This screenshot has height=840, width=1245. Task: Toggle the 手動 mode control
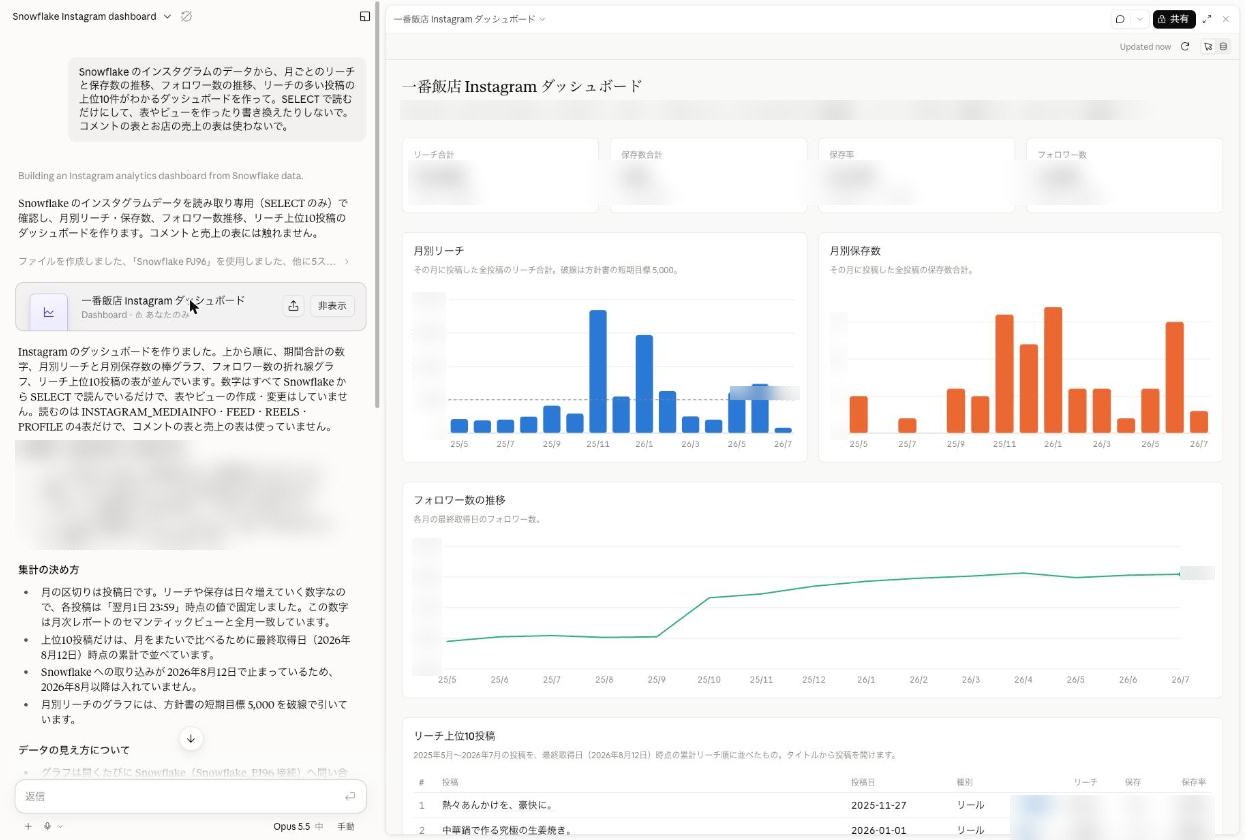pyautogui.click(x=346, y=826)
